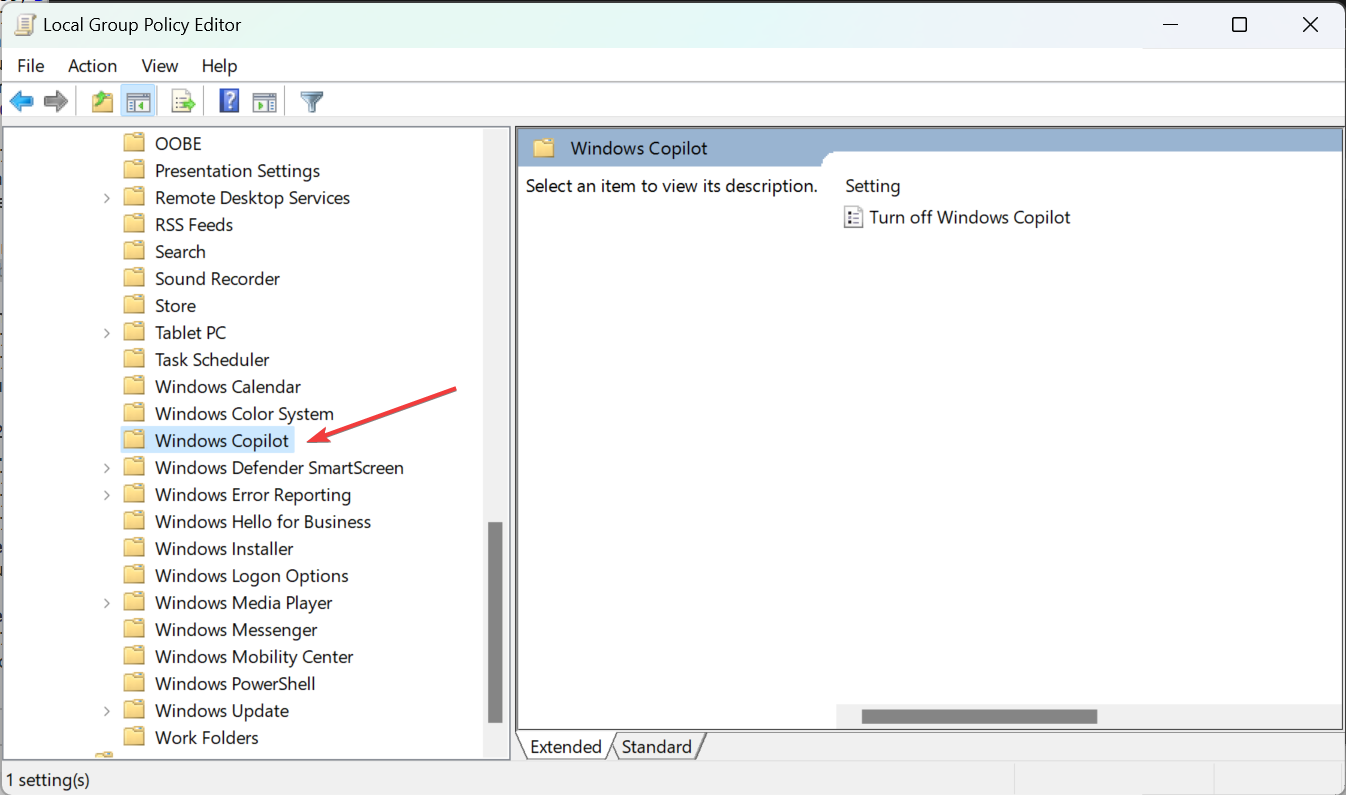Open the View menu
Image resolution: width=1346 pixels, height=795 pixels.
160,65
